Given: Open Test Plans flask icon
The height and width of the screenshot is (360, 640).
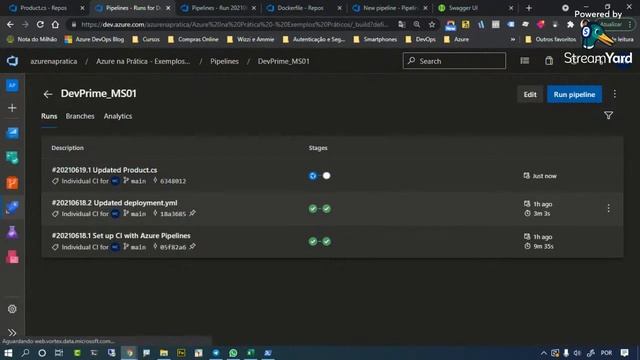Looking at the screenshot, I should [12, 233].
